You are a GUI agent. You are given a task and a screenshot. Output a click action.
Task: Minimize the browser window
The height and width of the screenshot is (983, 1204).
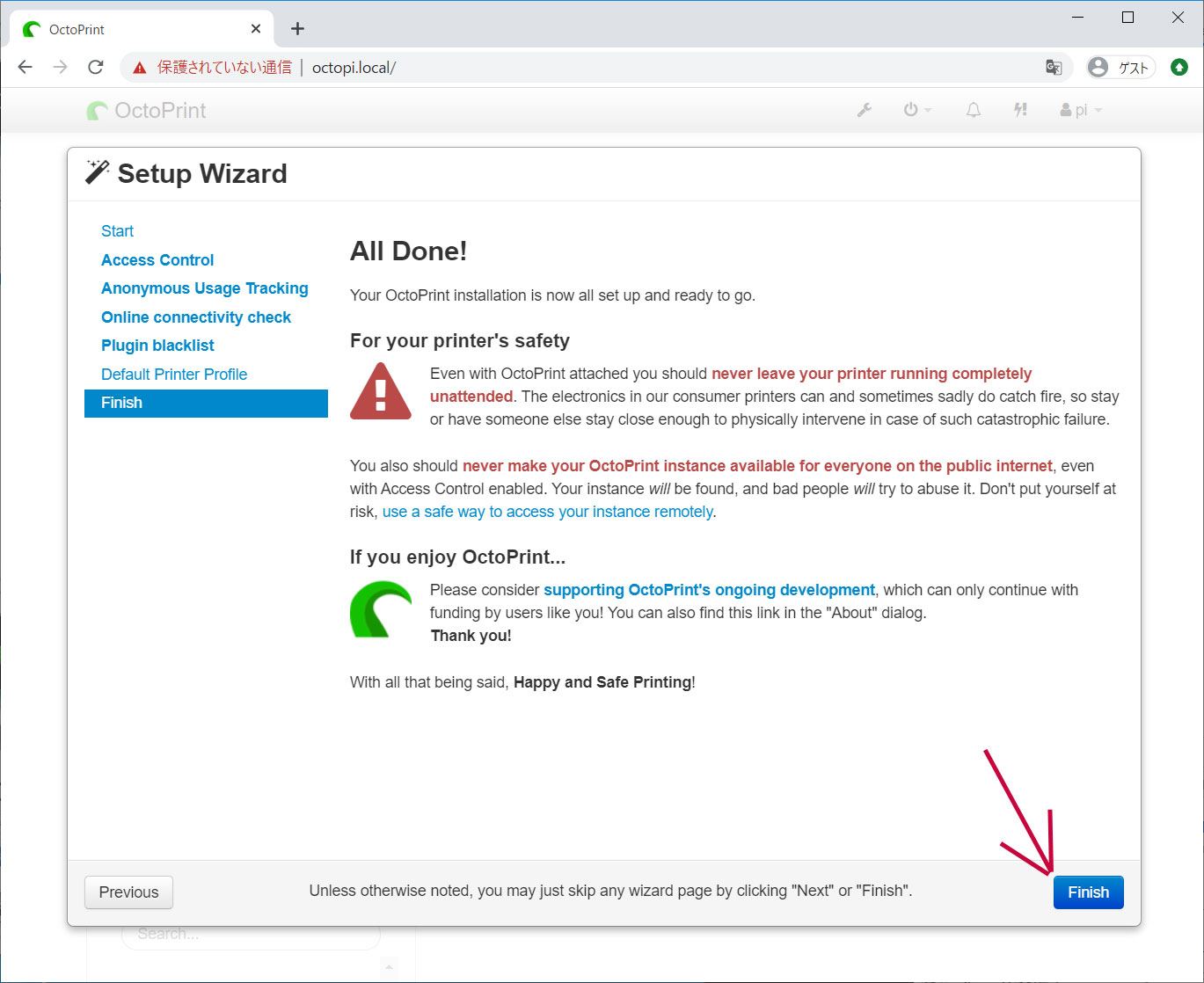(x=1078, y=18)
